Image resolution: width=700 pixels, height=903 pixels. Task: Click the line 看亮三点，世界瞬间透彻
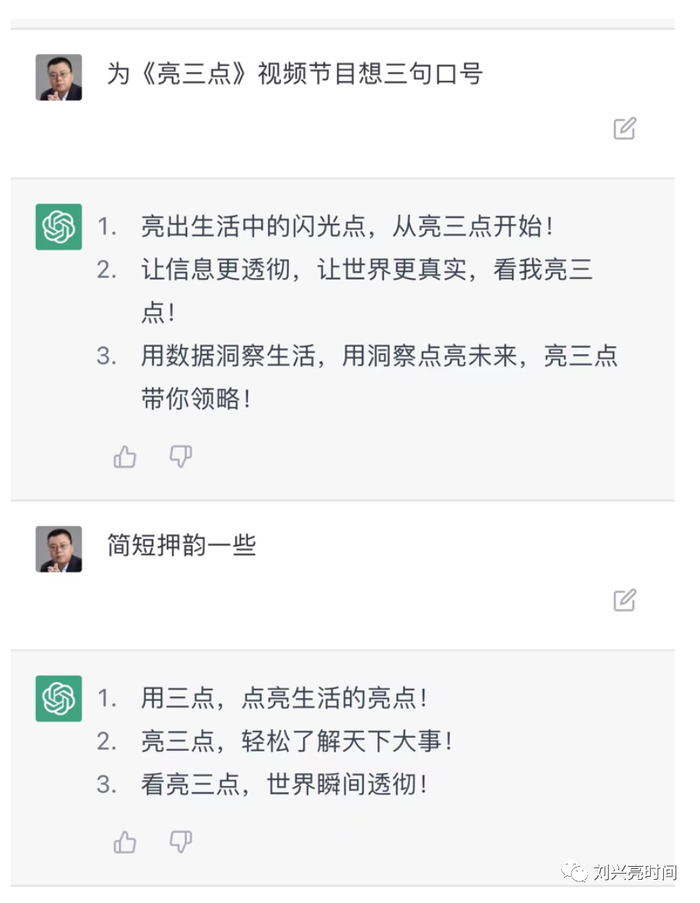tap(285, 785)
